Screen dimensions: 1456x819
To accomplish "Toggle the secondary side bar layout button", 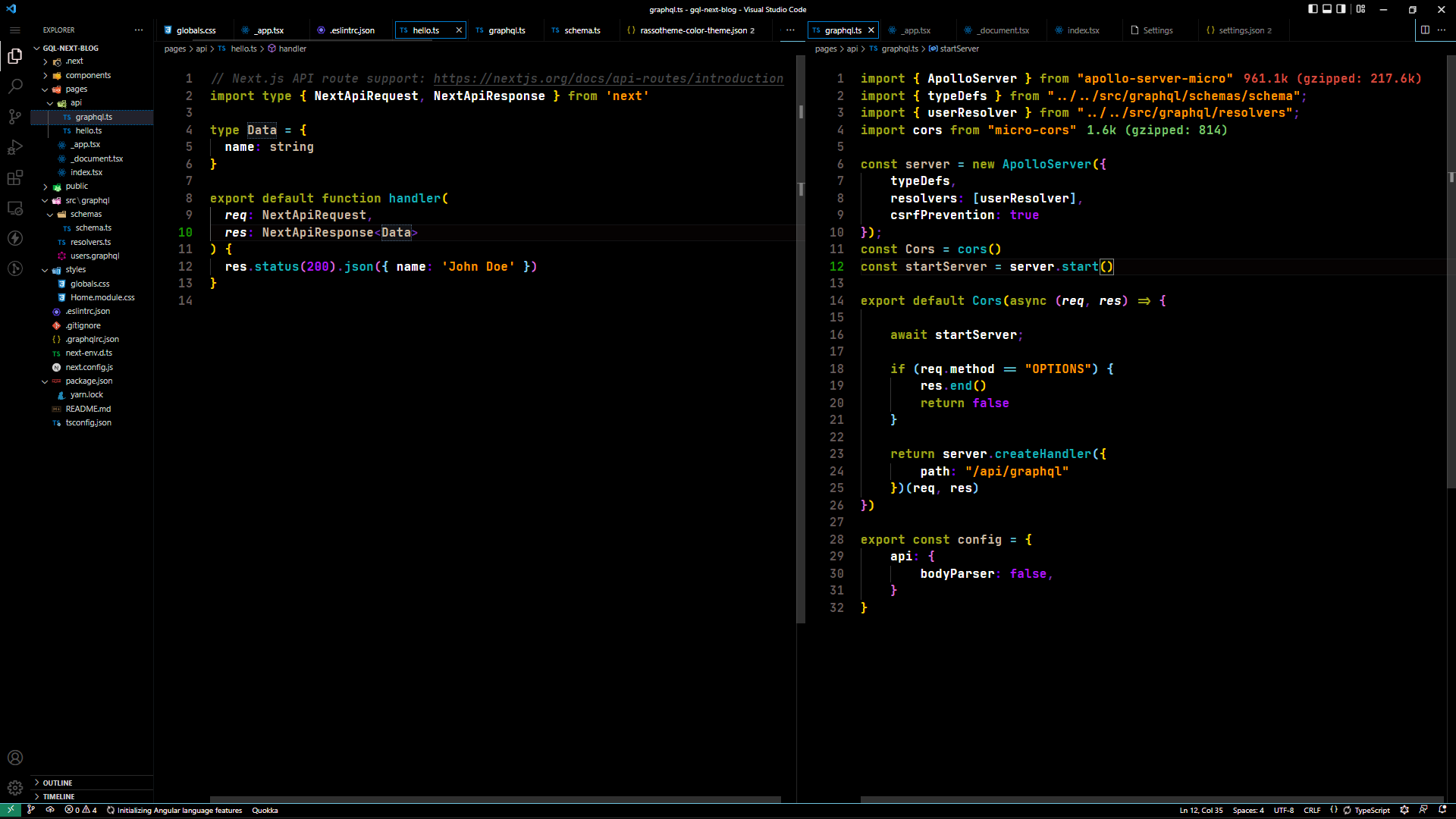I will 1341,9.
